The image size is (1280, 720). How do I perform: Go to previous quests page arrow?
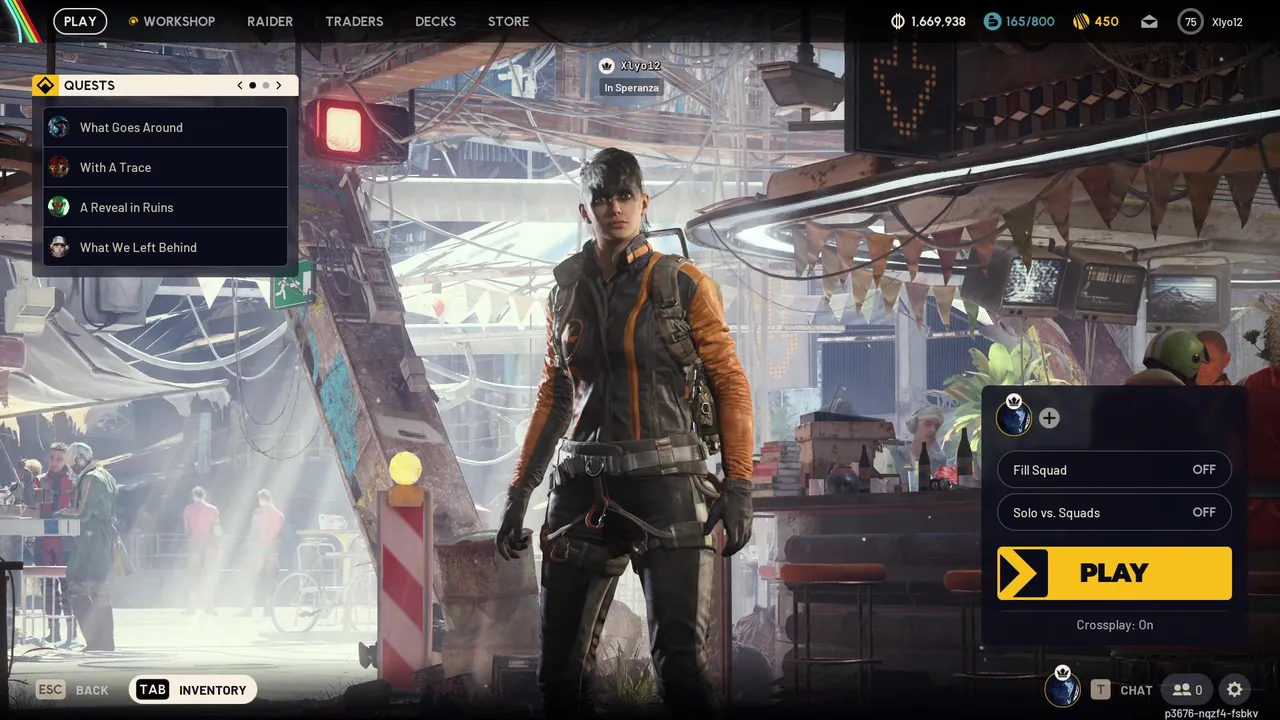(x=240, y=85)
